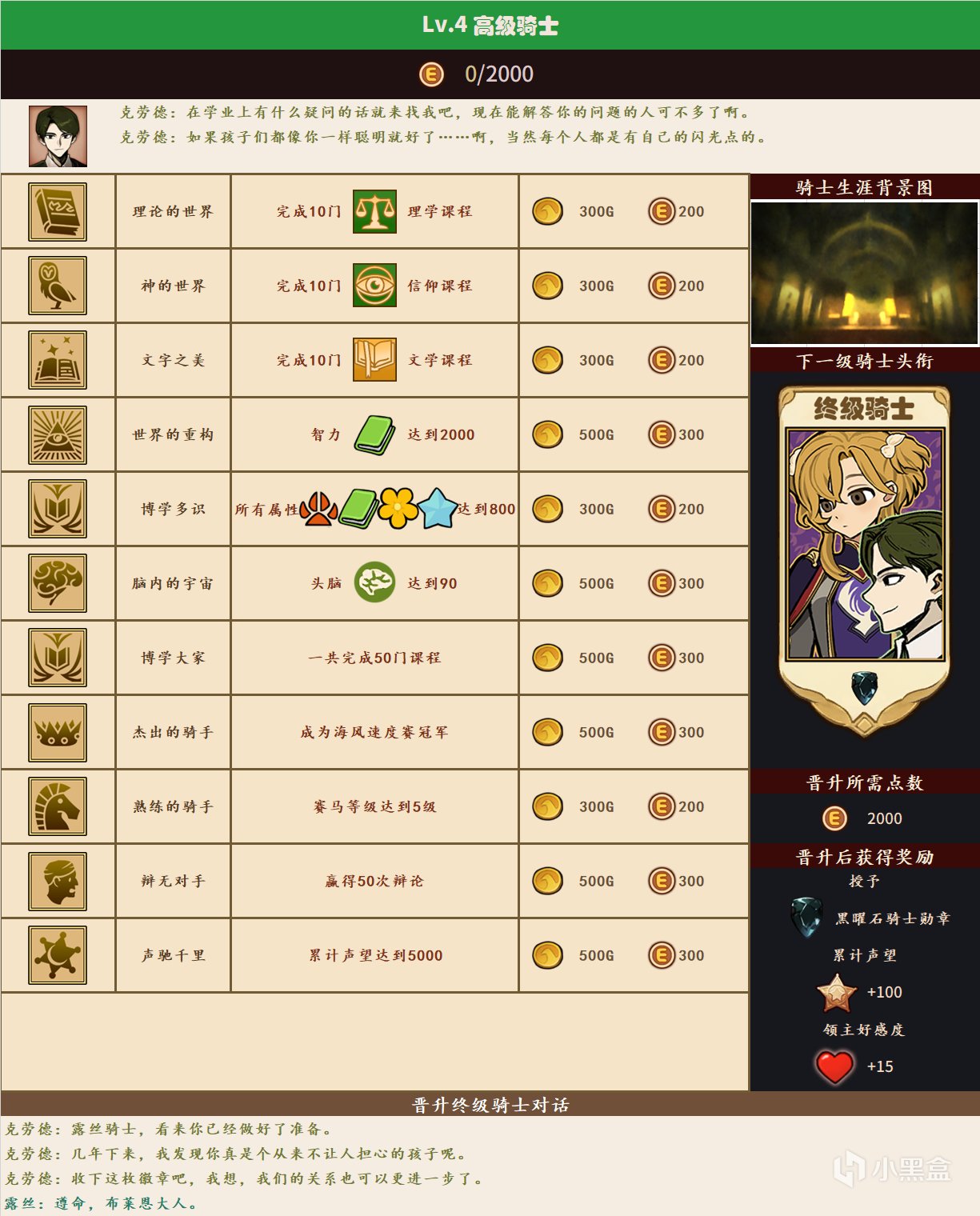The width and height of the screenshot is (980, 1216).
Task: Click the green scales 理学课程 icon
Action: coord(374,212)
